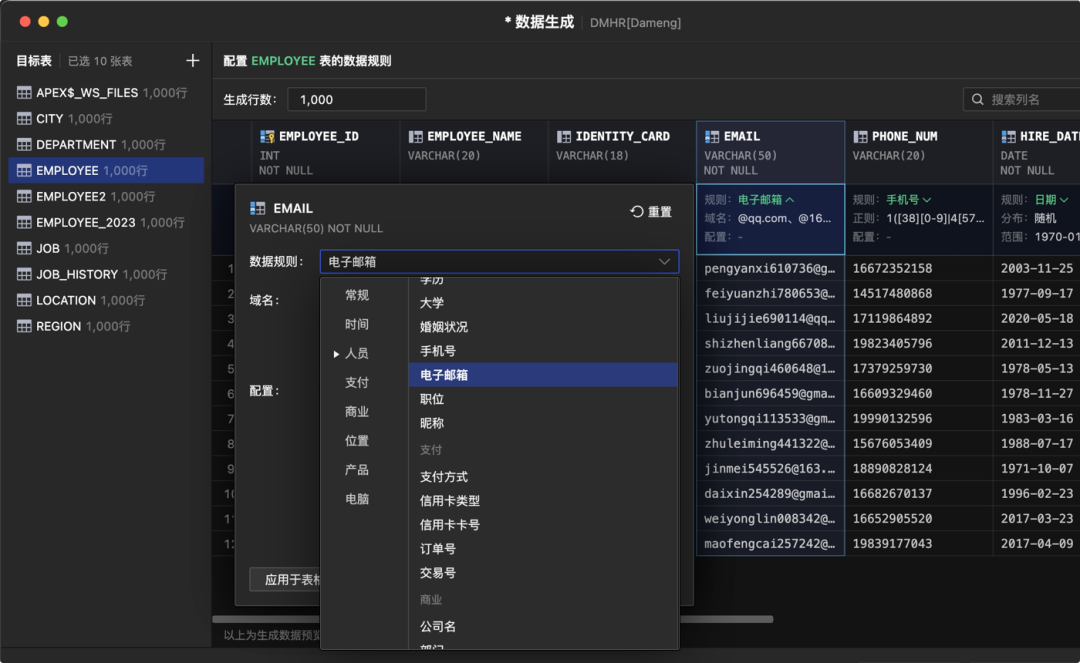This screenshot has width=1080, height=663.
Task: Choose the 公司名 rule option
Action: (x=543, y=627)
